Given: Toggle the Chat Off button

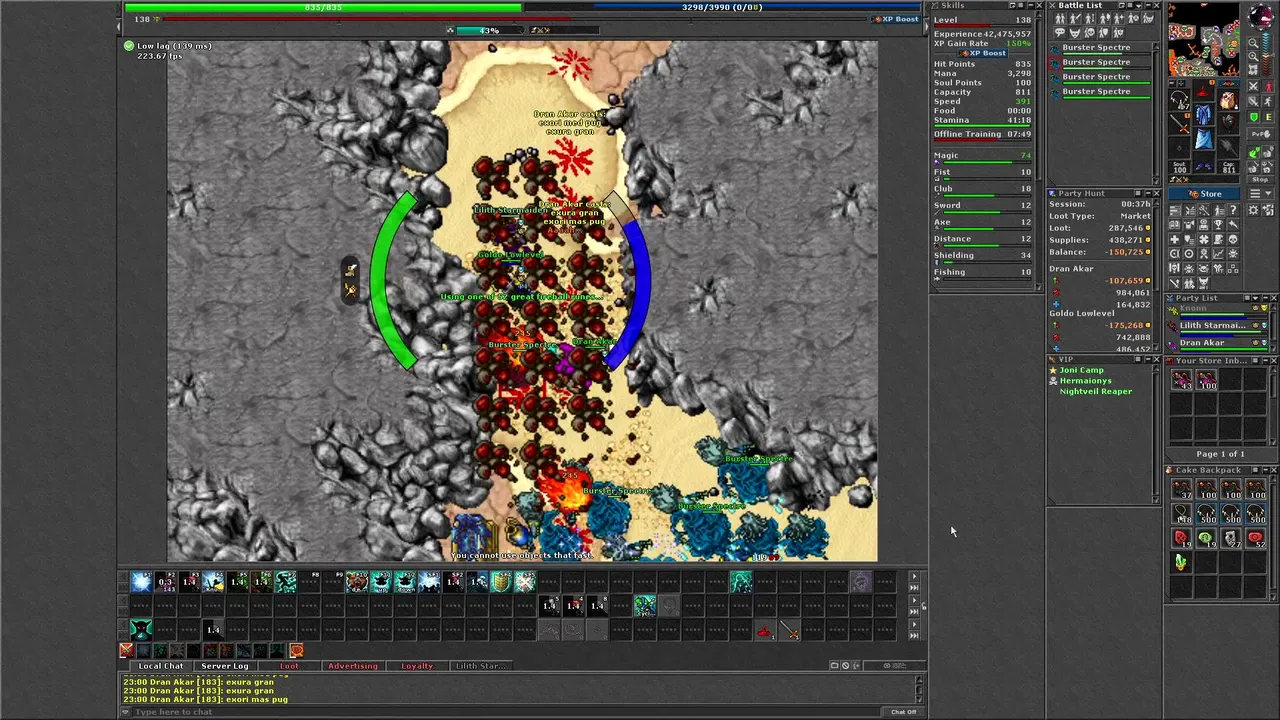Looking at the screenshot, I should tap(904, 712).
